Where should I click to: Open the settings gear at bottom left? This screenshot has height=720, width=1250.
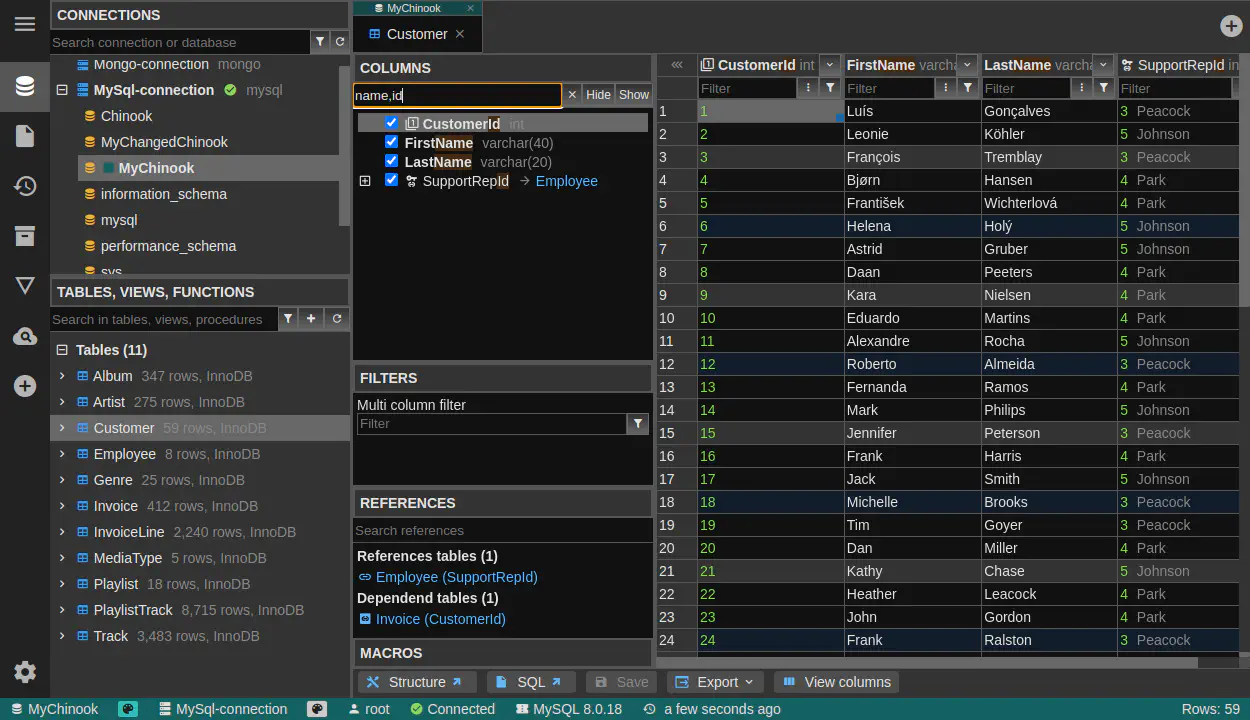(25, 672)
